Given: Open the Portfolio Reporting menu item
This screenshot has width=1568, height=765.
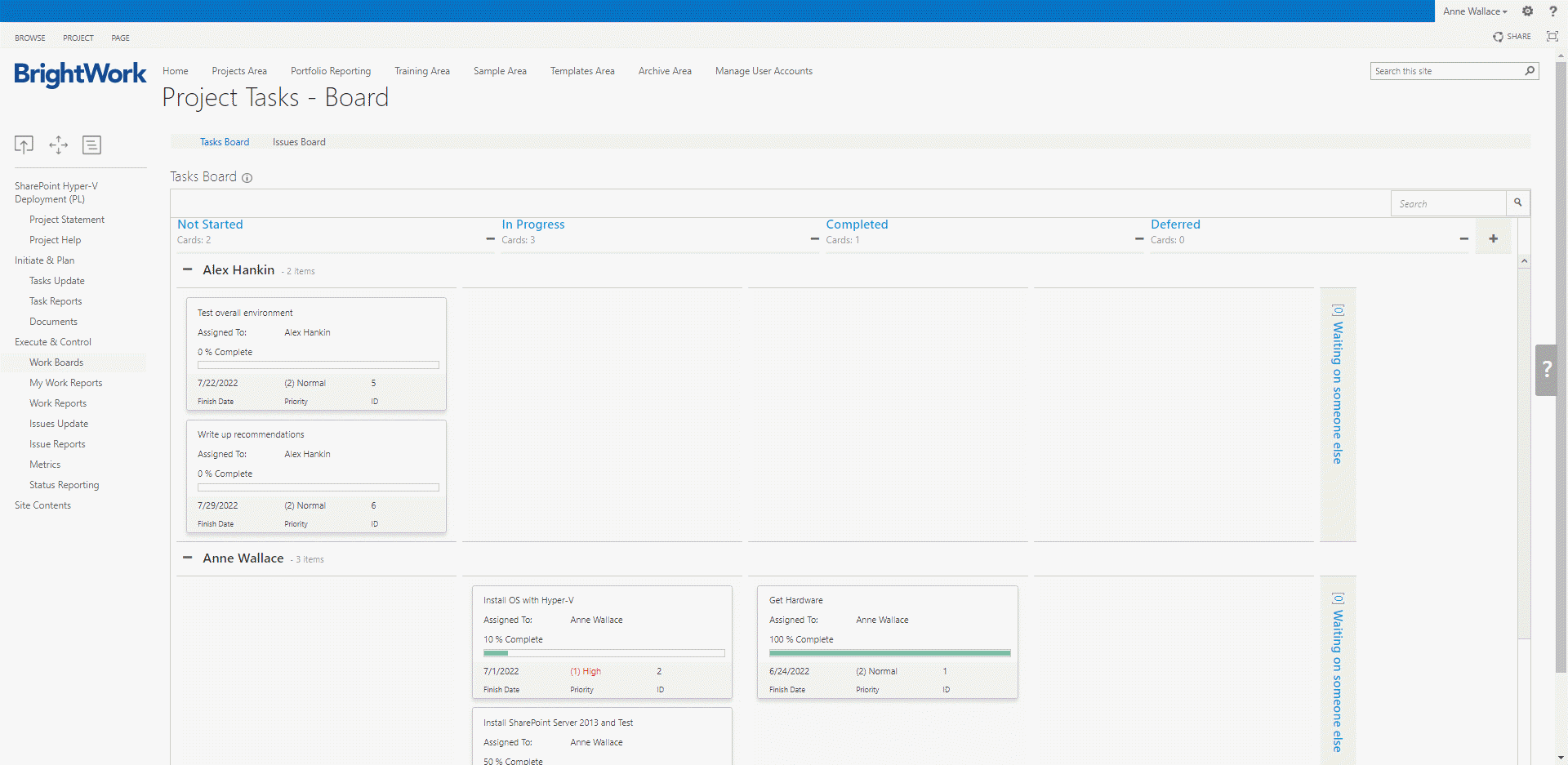Looking at the screenshot, I should click(331, 71).
